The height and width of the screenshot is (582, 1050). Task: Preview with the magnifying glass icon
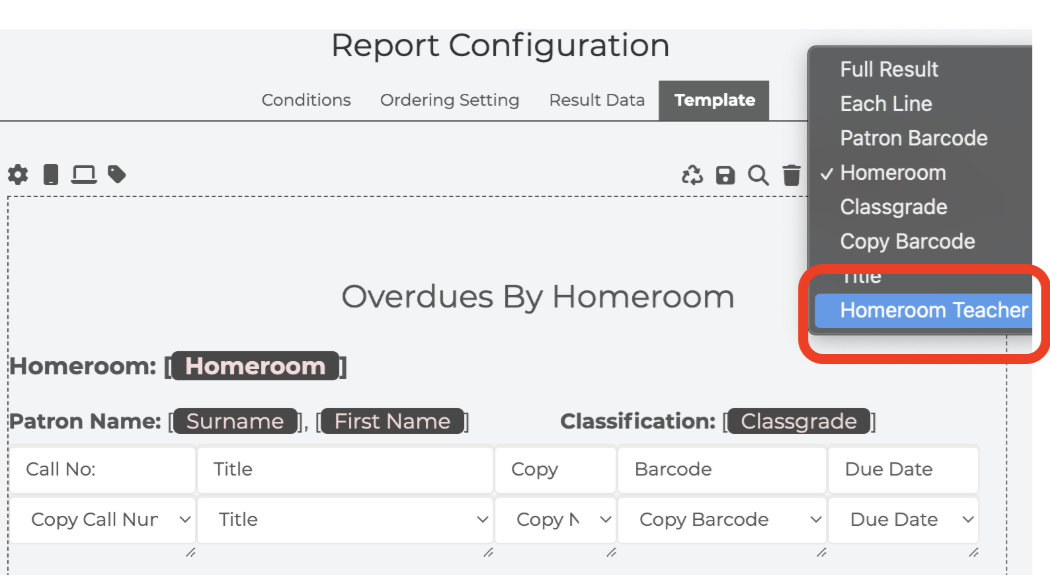758,175
